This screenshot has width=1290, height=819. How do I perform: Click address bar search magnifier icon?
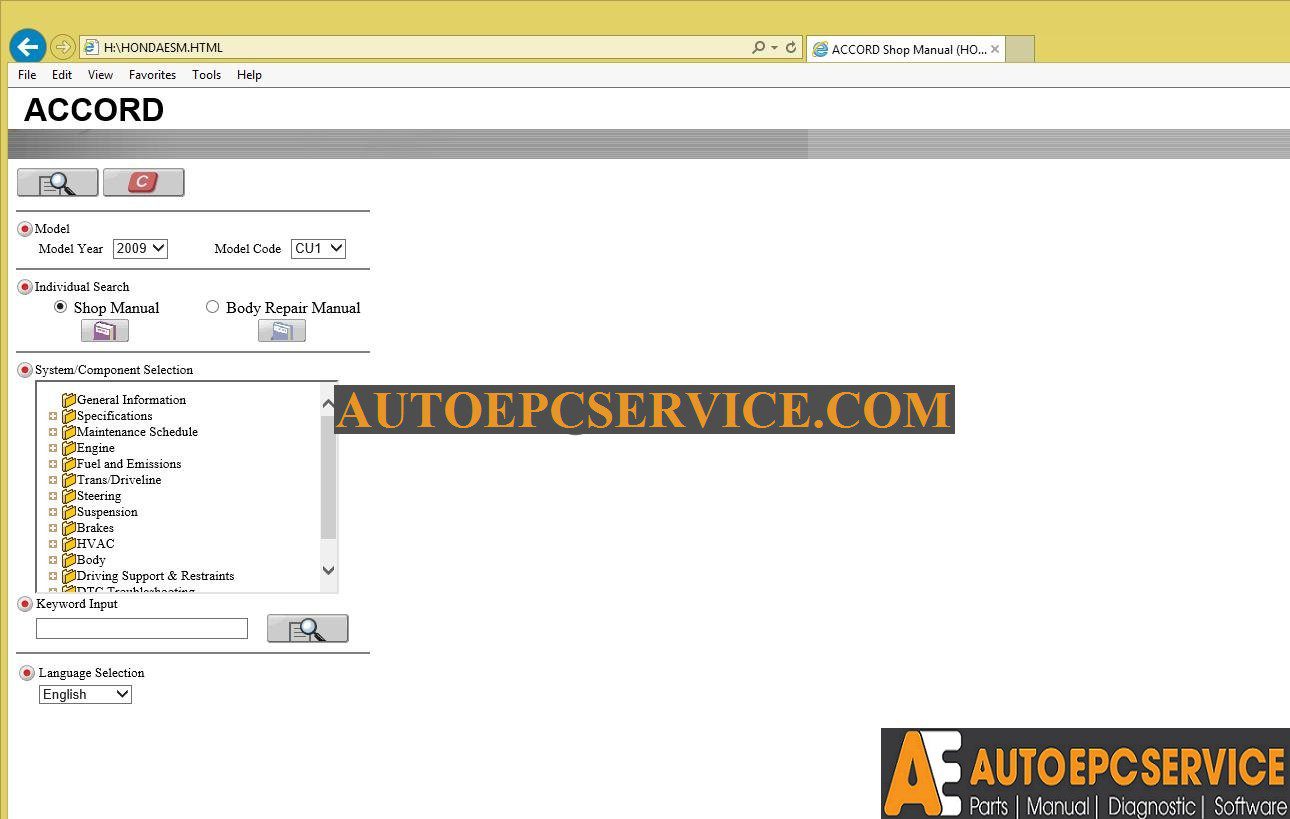point(759,47)
